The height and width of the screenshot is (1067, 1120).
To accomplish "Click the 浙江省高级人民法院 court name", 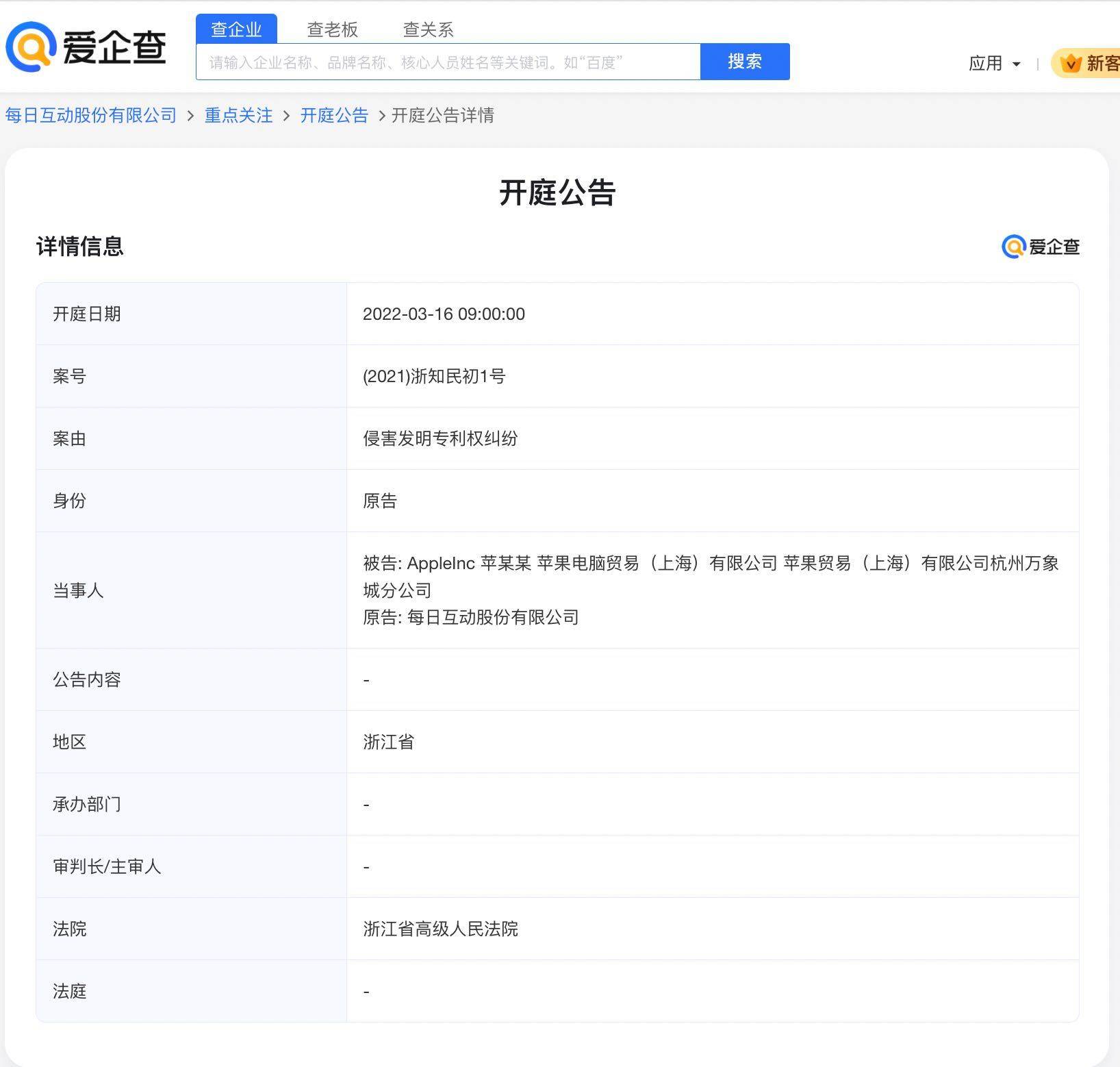I will coord(440,929).
